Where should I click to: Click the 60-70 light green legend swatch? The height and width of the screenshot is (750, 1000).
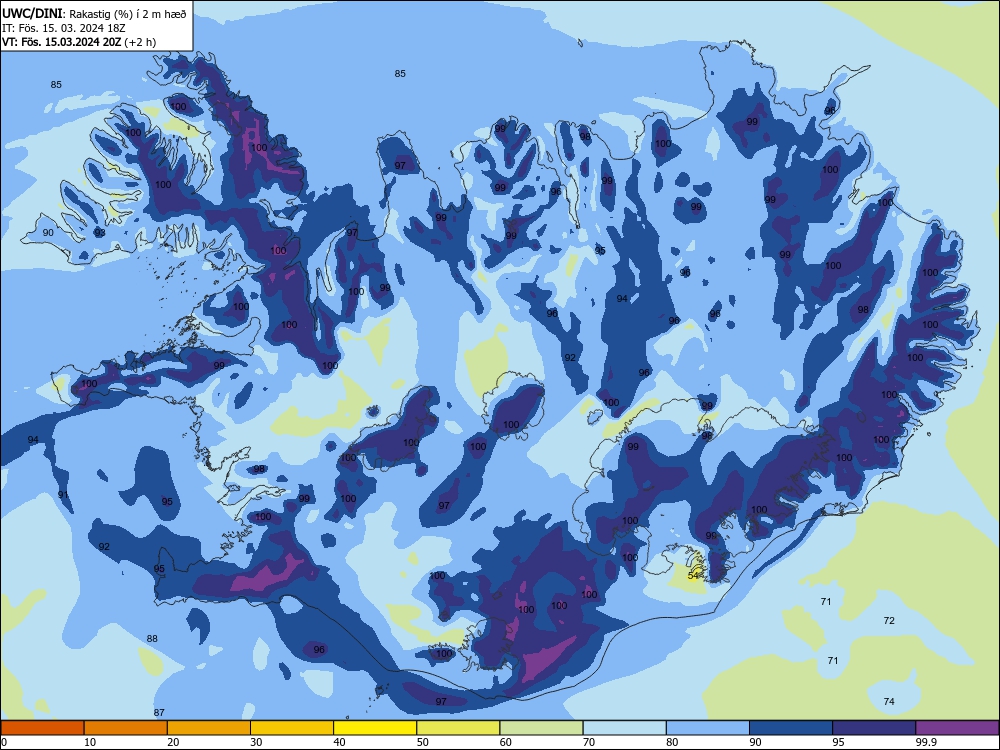[541, 728]
